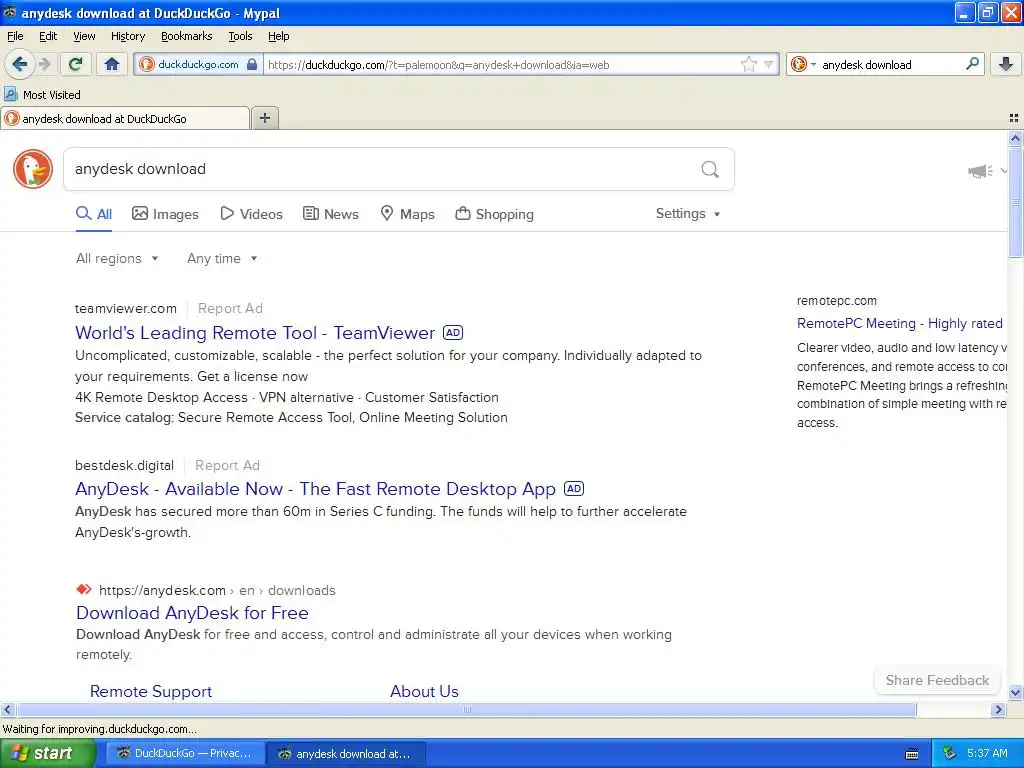Click the horizontal scrollbar right arrow

coord(998,709)
